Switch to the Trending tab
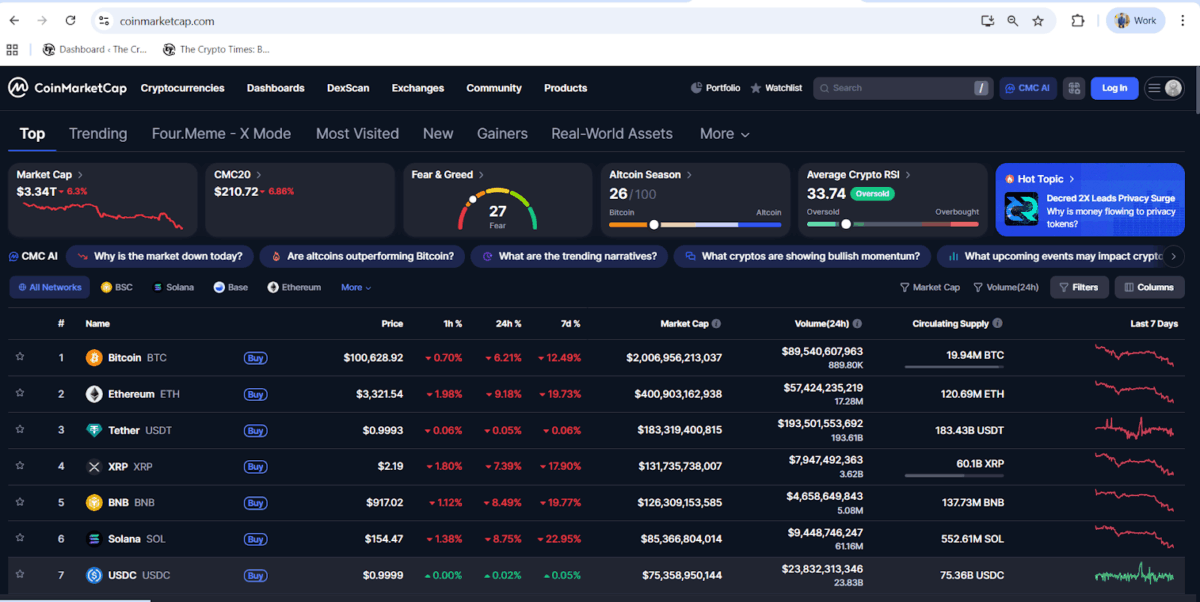Image resolution: width=1200 pixels, height=602 pixels. coord(97,133)
